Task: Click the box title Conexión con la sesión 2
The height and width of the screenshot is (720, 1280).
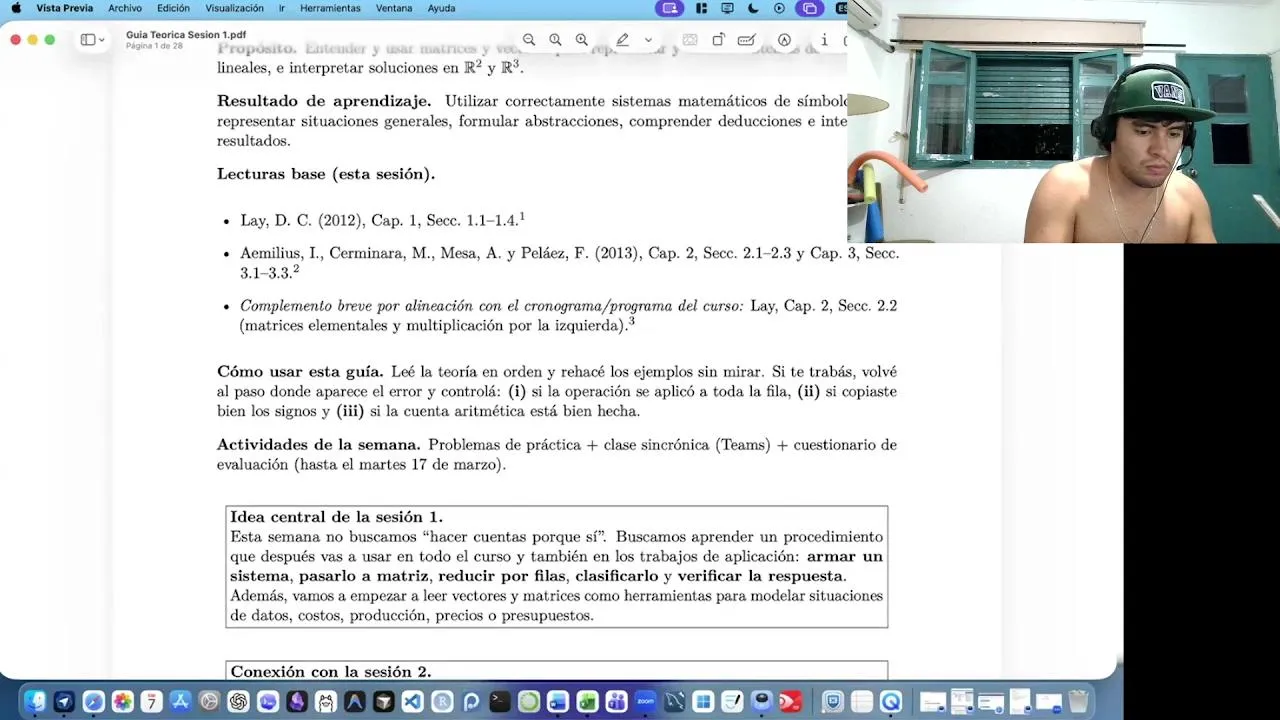Action: click(x=331, y=672)
